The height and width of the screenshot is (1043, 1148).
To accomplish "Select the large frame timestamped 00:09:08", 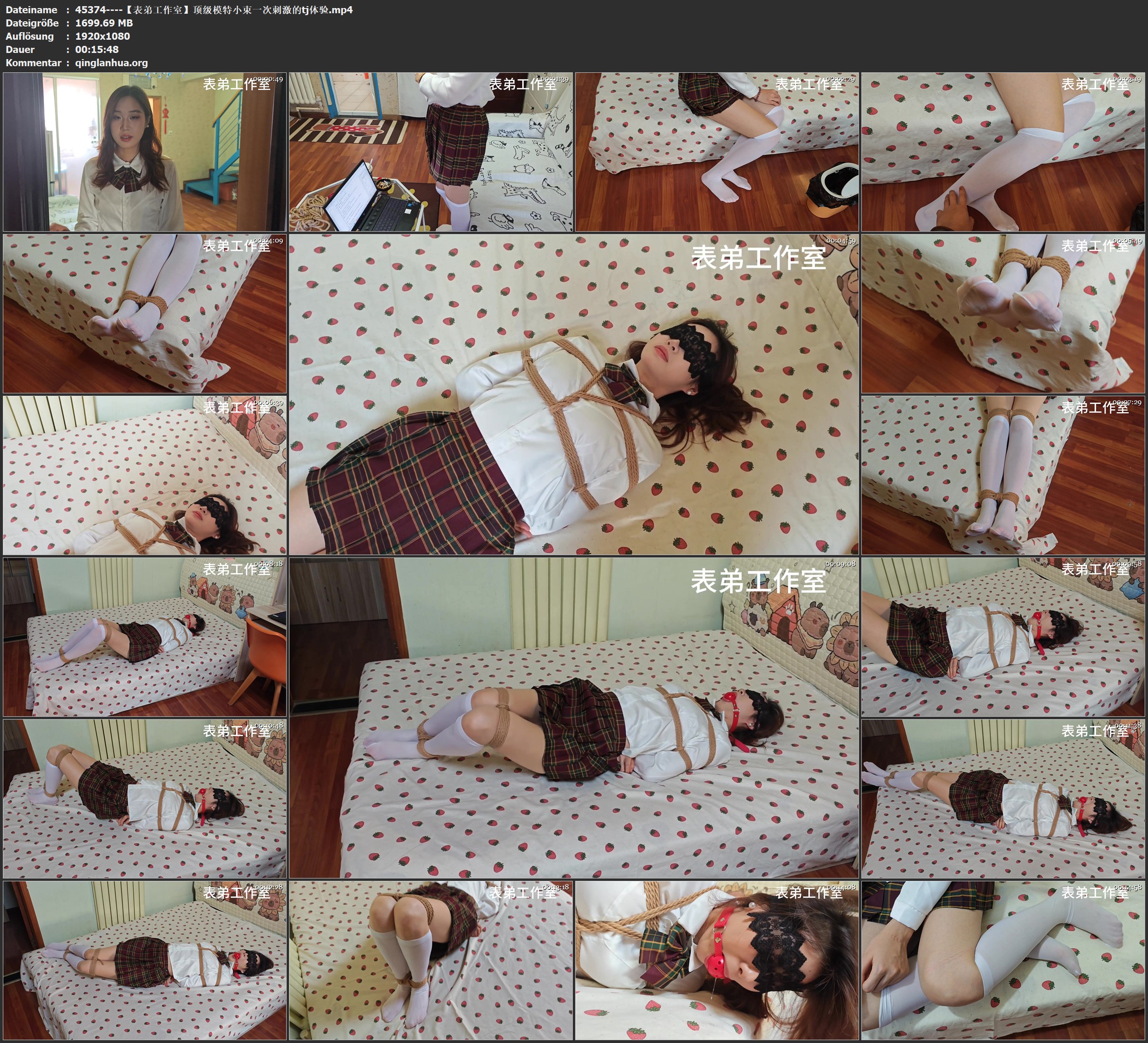I will 573,717.
